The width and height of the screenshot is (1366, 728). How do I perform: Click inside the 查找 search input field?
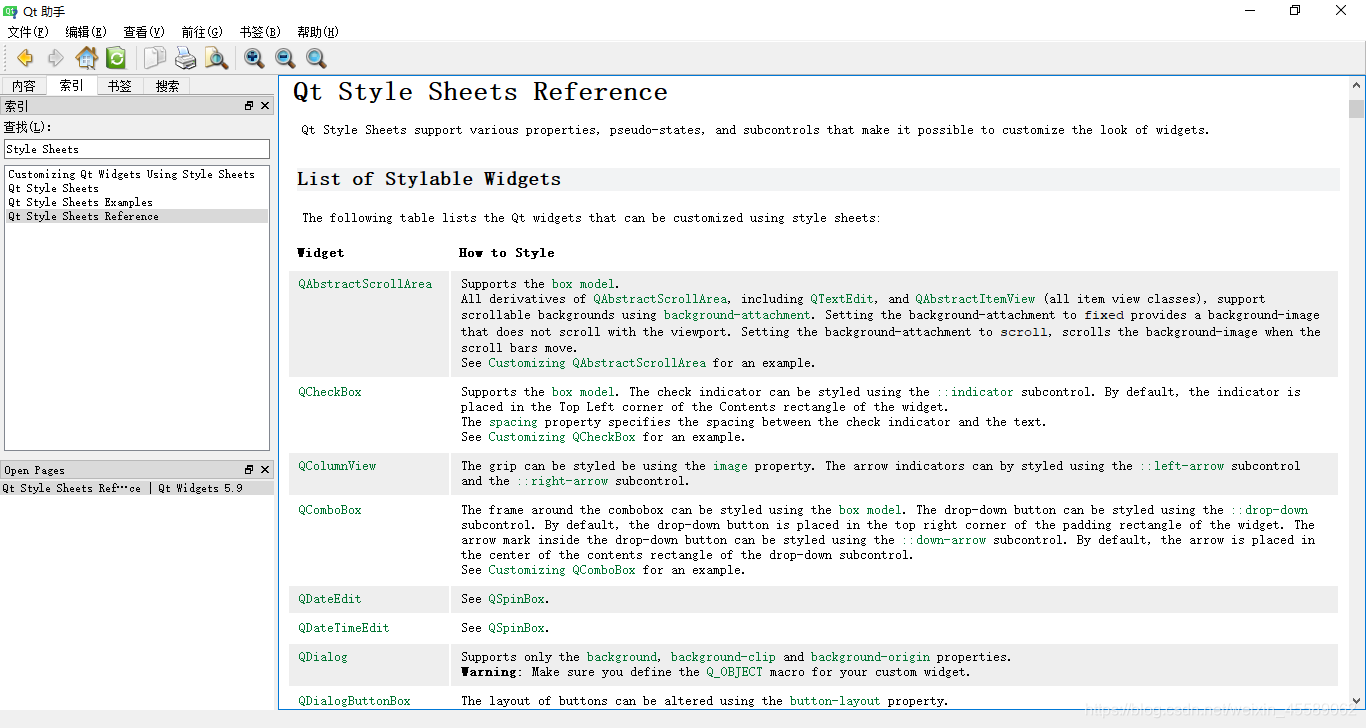(x=137, y=148)
